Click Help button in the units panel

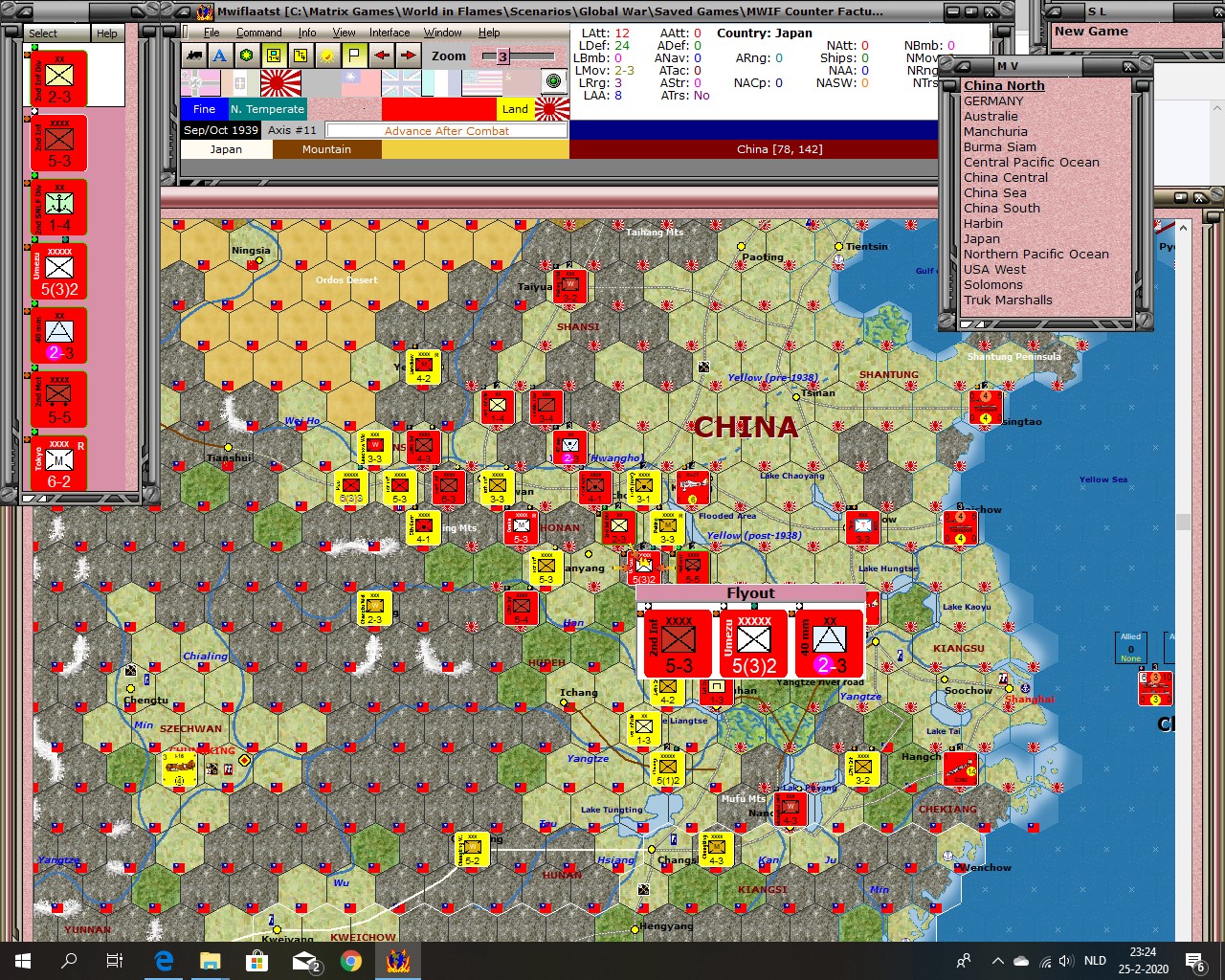(107, 33)
